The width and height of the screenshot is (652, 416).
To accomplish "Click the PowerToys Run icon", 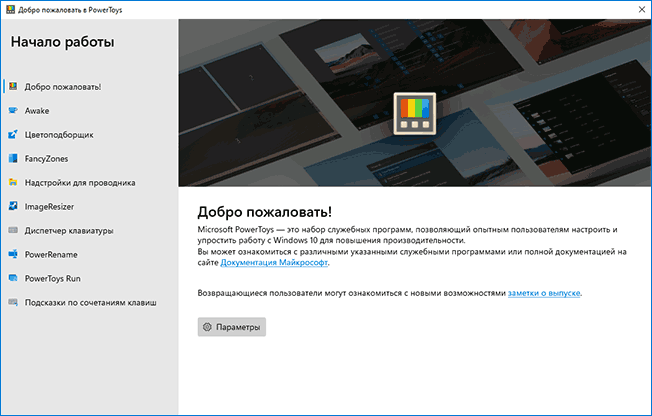I will [13, 278].
